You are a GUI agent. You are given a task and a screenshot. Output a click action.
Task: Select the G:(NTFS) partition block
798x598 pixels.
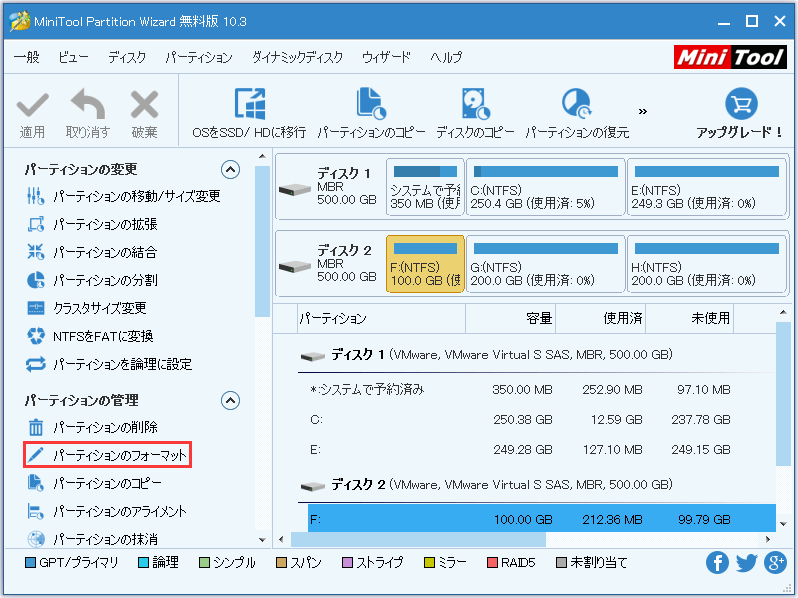(x=545, y=265)
